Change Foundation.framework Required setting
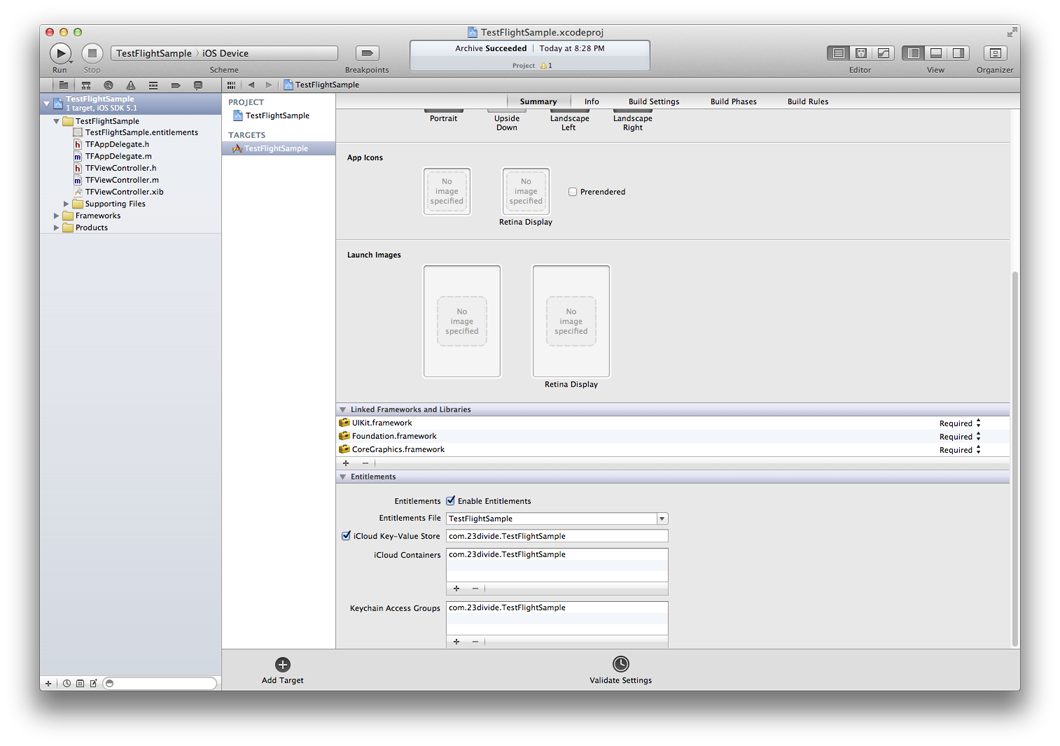The image size is (1060, 746). (x=959, y=437)
